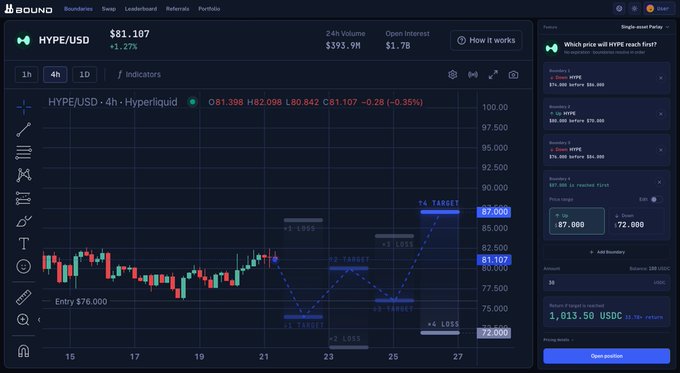Switch chart to 1h timeframe

26,75
